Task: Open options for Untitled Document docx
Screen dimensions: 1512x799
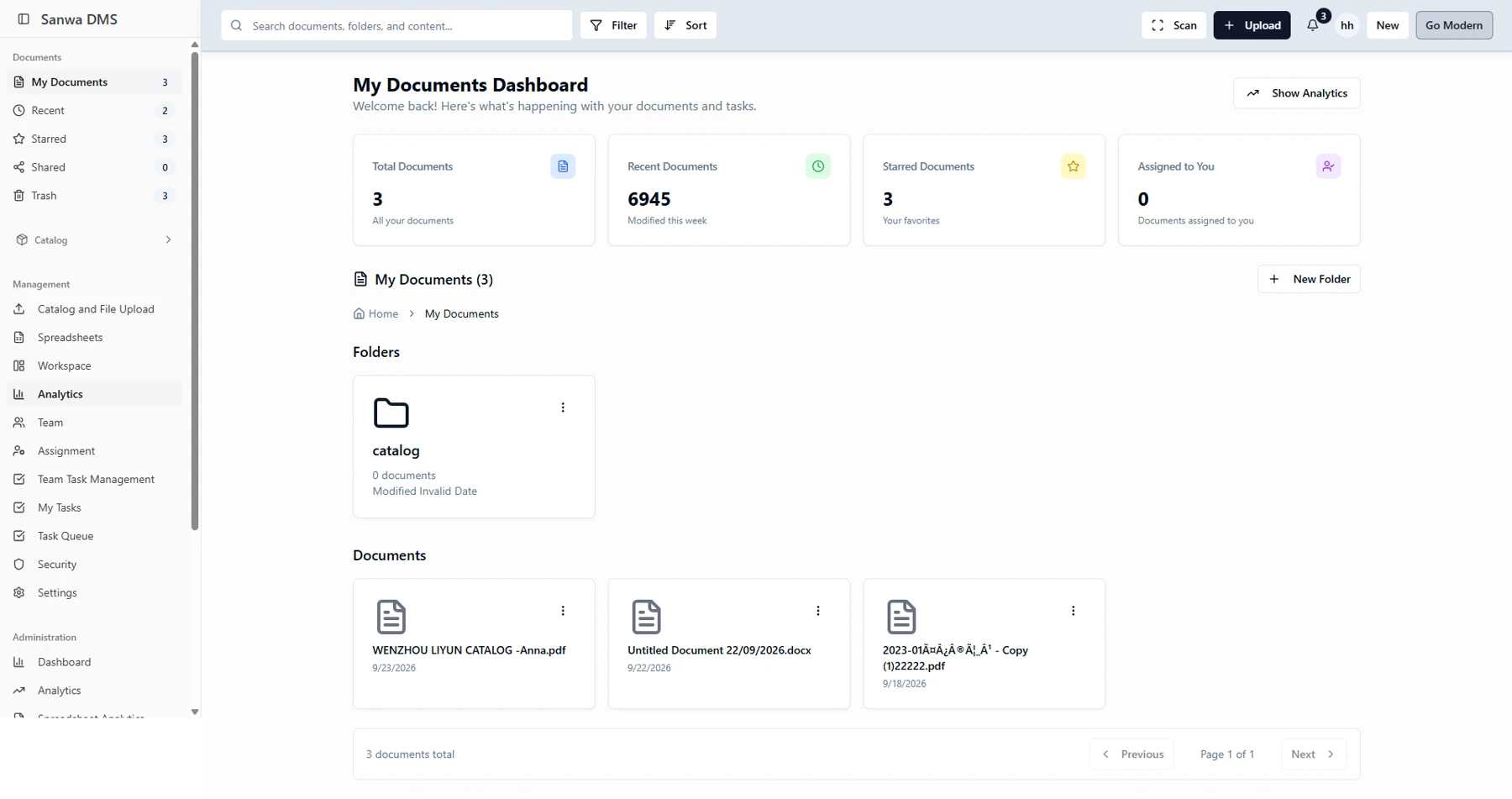Action: point(818,611)
